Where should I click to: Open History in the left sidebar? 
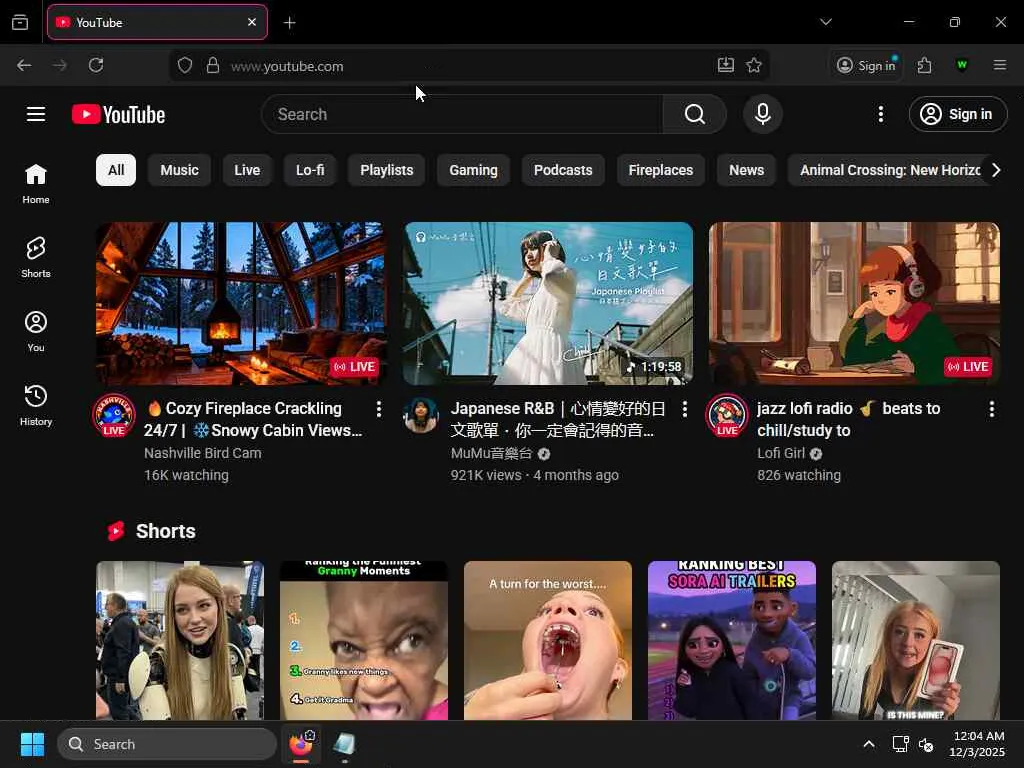(x=36, y=405)
